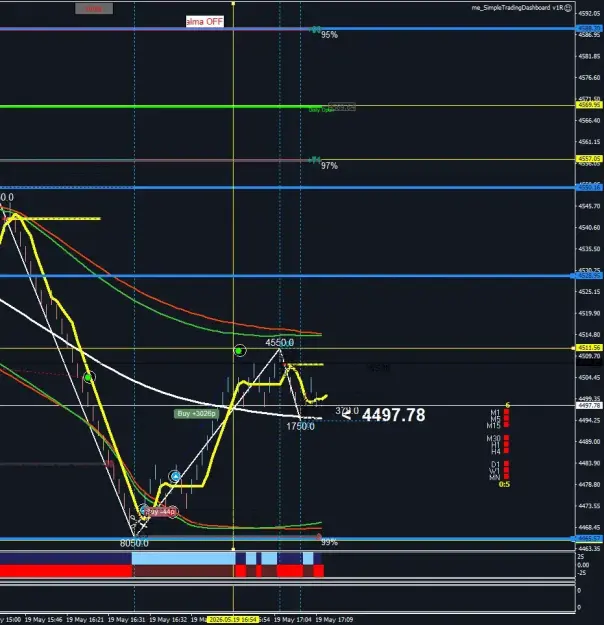Click the 1750.0 swing label
Screen dimensions: 604x625
click(x=300, y=426)
